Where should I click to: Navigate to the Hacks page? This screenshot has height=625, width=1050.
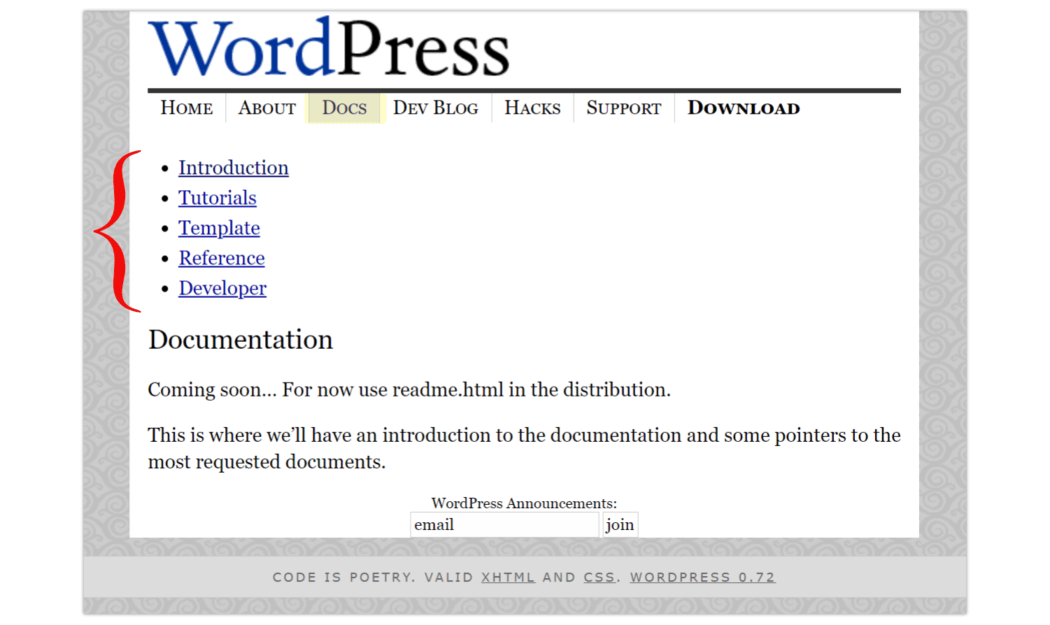pyautogui.click(x=532, y=108)
